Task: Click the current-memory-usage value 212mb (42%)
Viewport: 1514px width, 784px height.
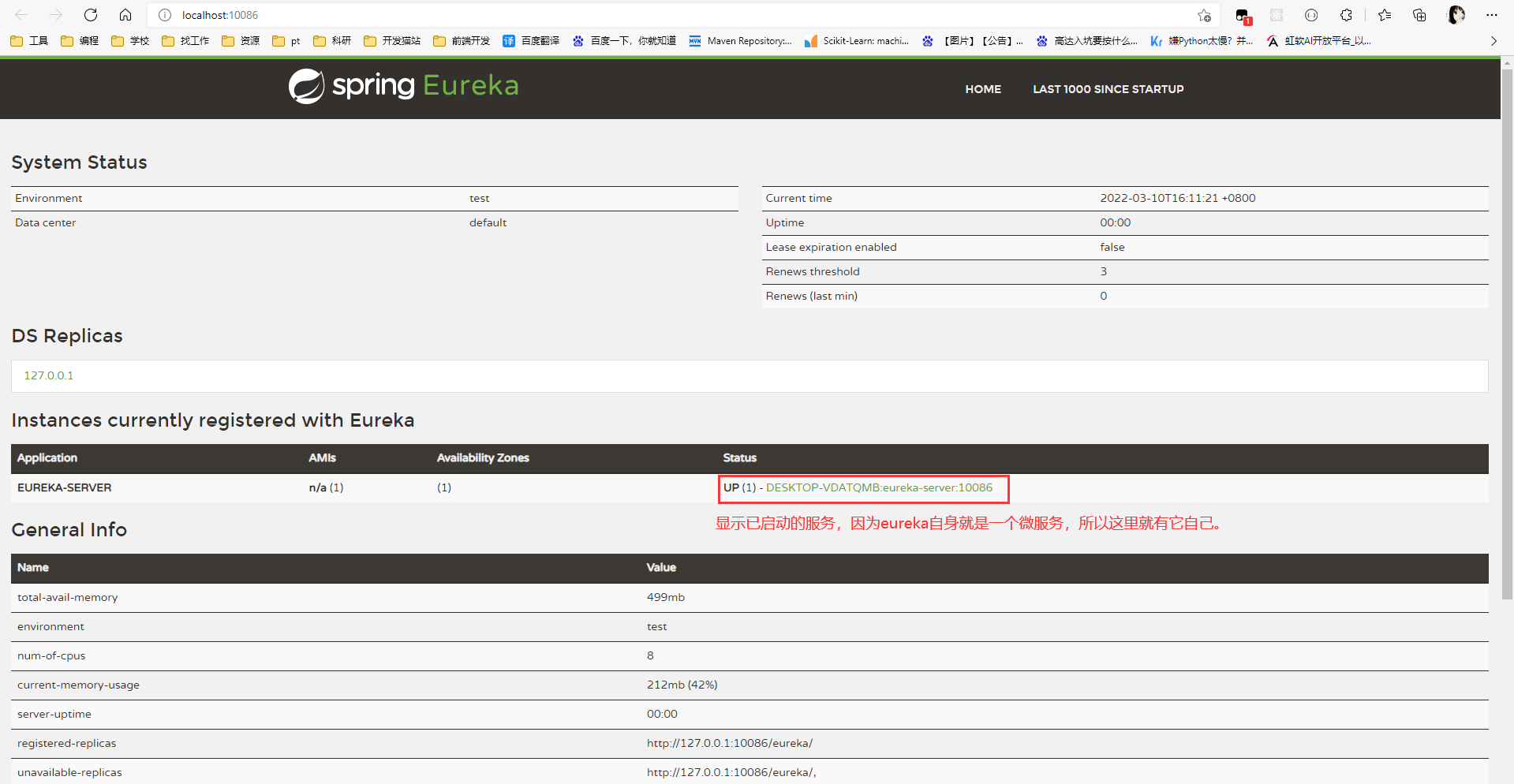Action: tap(682, 685)
